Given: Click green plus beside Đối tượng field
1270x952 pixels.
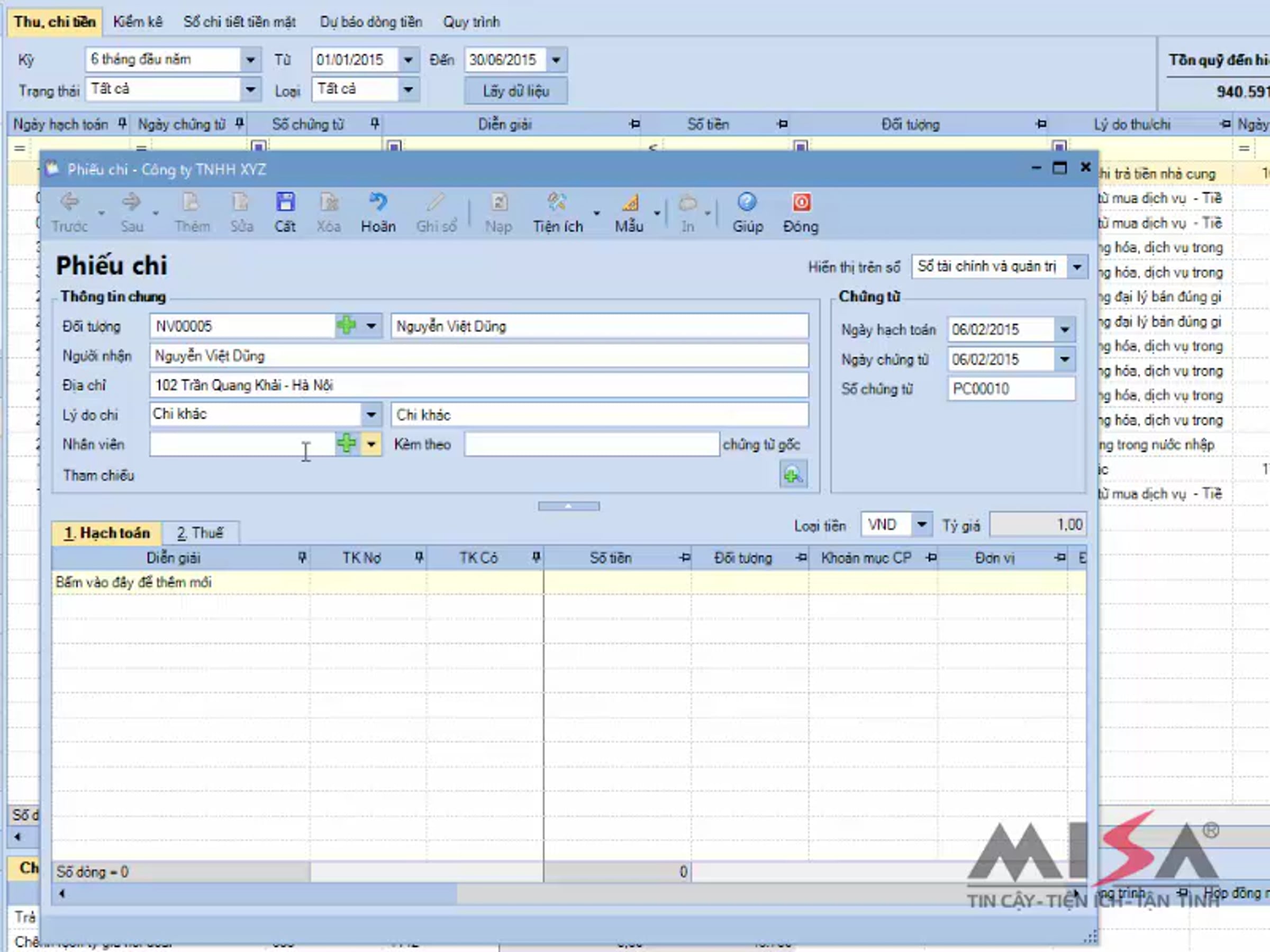Looking at the screenshot, I should pyautogui.click(x=346, y=325).
